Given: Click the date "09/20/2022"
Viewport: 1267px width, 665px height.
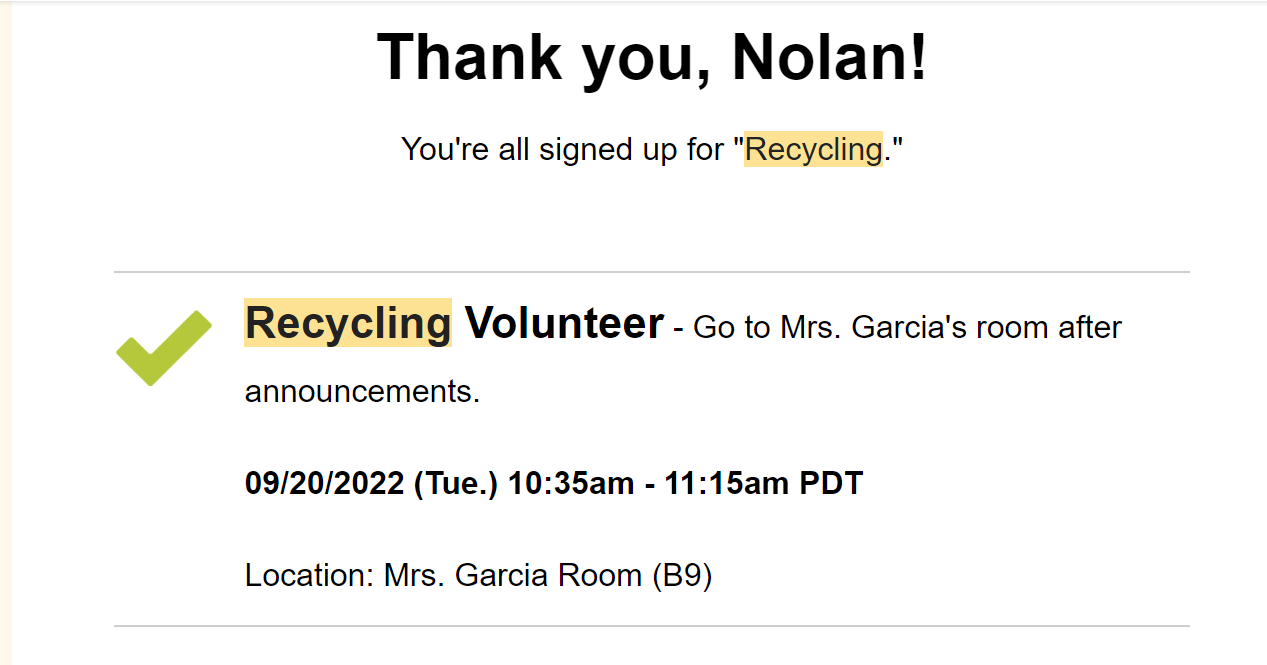Looking at the screenshot, I should (x=325, y=484).
